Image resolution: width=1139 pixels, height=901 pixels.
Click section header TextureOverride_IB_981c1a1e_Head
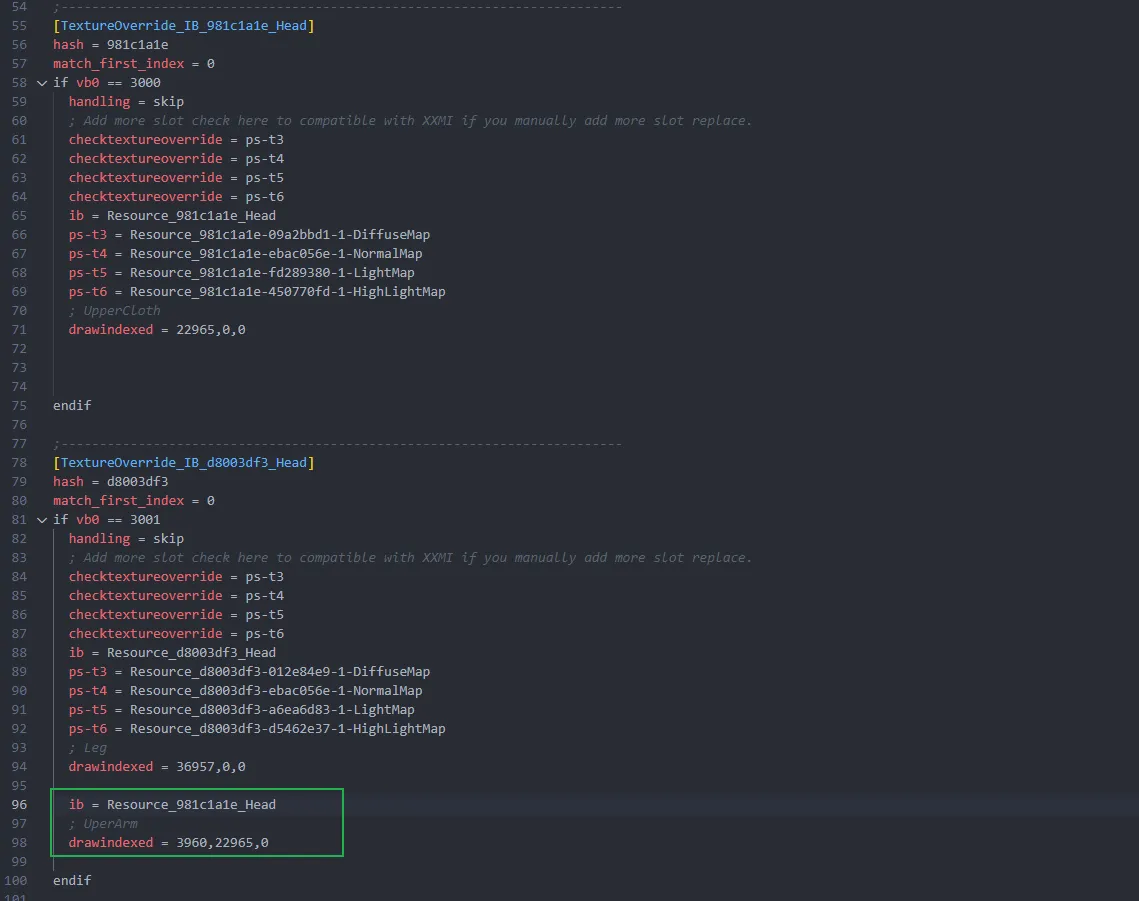184,25
